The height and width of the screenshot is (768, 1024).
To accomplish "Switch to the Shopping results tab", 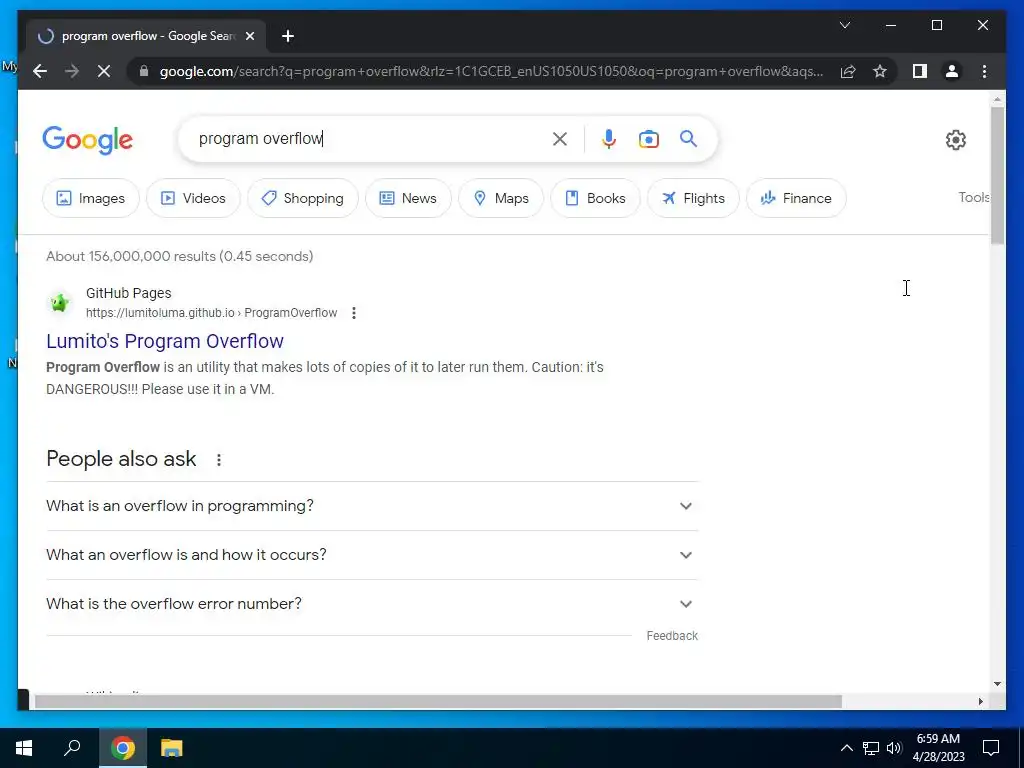I will pos(303,198).
